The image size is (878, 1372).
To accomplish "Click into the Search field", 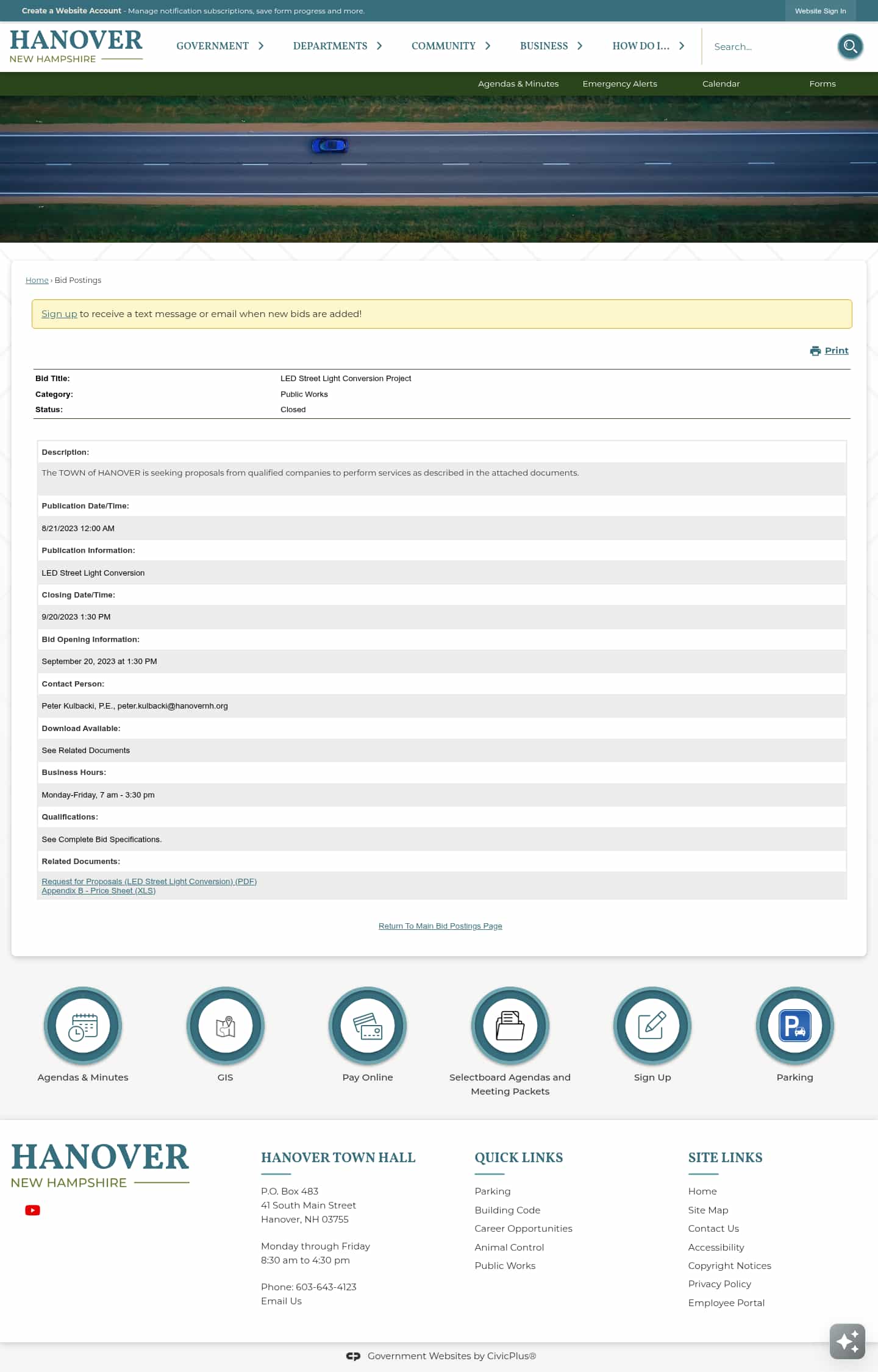I will pyautogui.click(x=769, y=46).
